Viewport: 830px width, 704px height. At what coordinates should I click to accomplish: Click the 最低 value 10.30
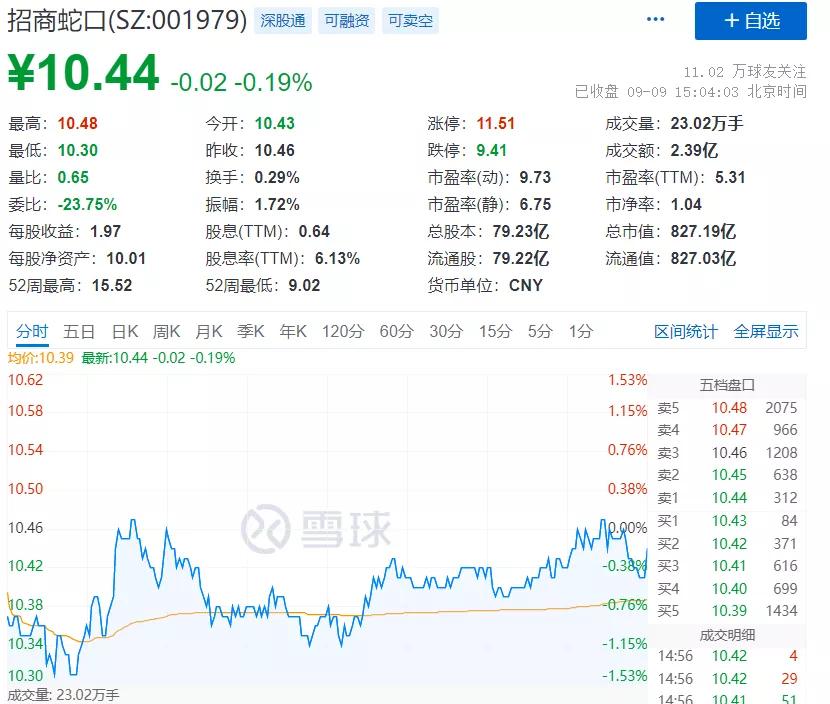tap(78, 150)
